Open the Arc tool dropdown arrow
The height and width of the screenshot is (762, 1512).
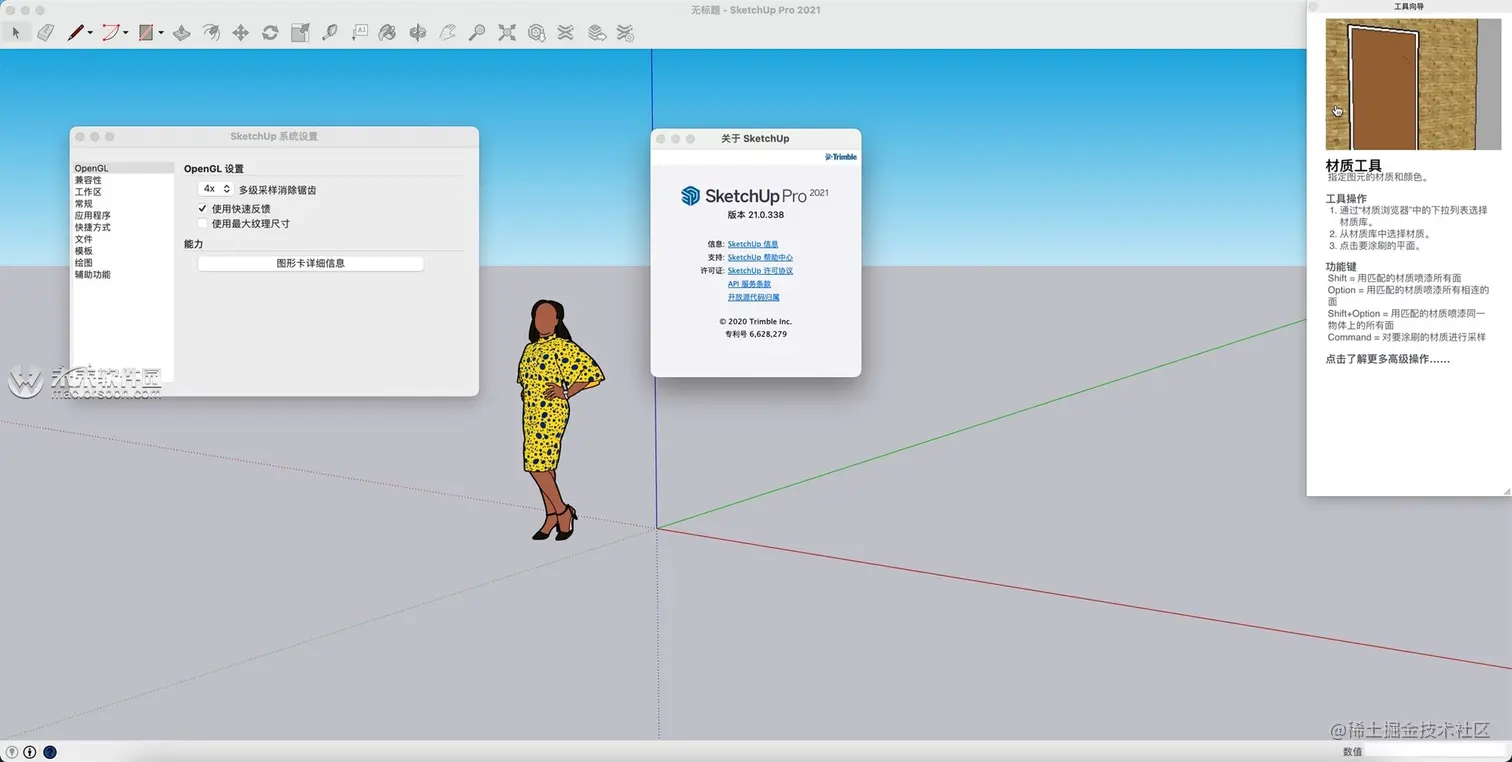click(126, 33)
